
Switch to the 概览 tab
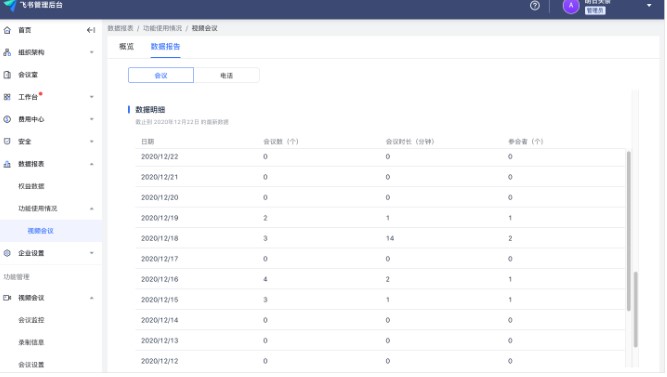point(126,47)
